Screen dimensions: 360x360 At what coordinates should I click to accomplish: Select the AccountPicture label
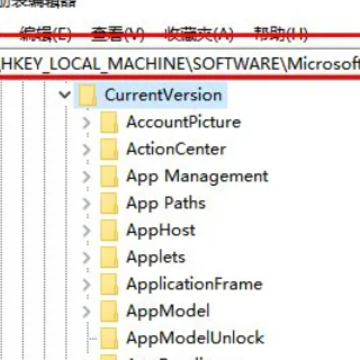pos(183,122)
